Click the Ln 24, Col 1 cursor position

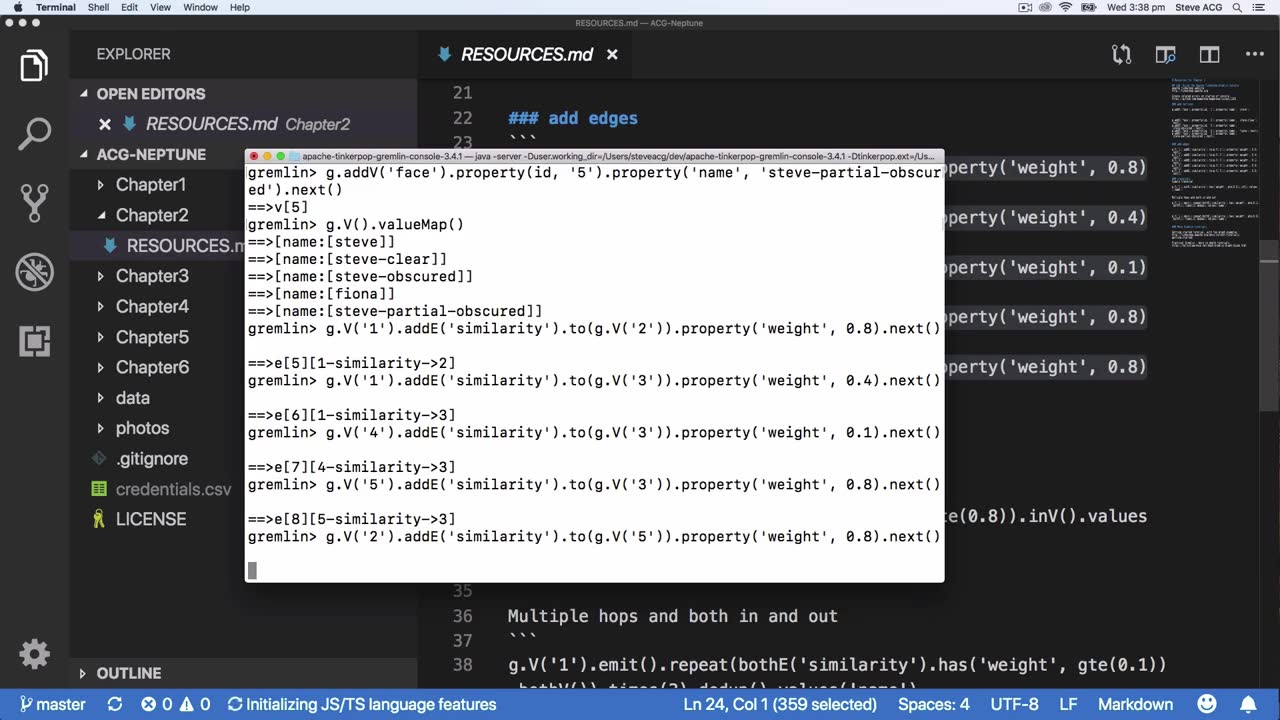click(780, 704)
